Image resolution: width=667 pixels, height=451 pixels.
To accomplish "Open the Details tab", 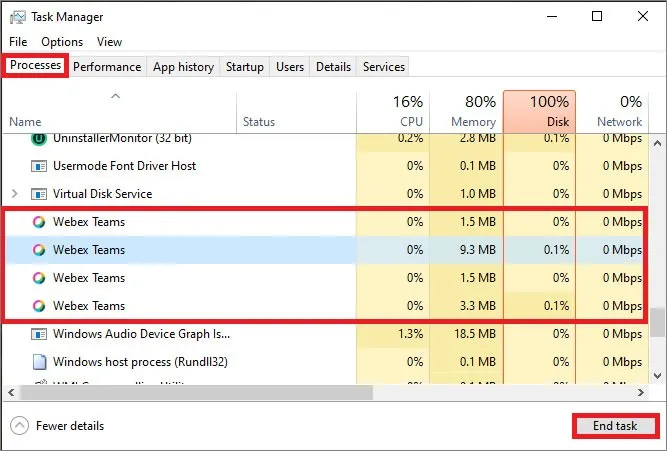I will (x=333, y=67).
